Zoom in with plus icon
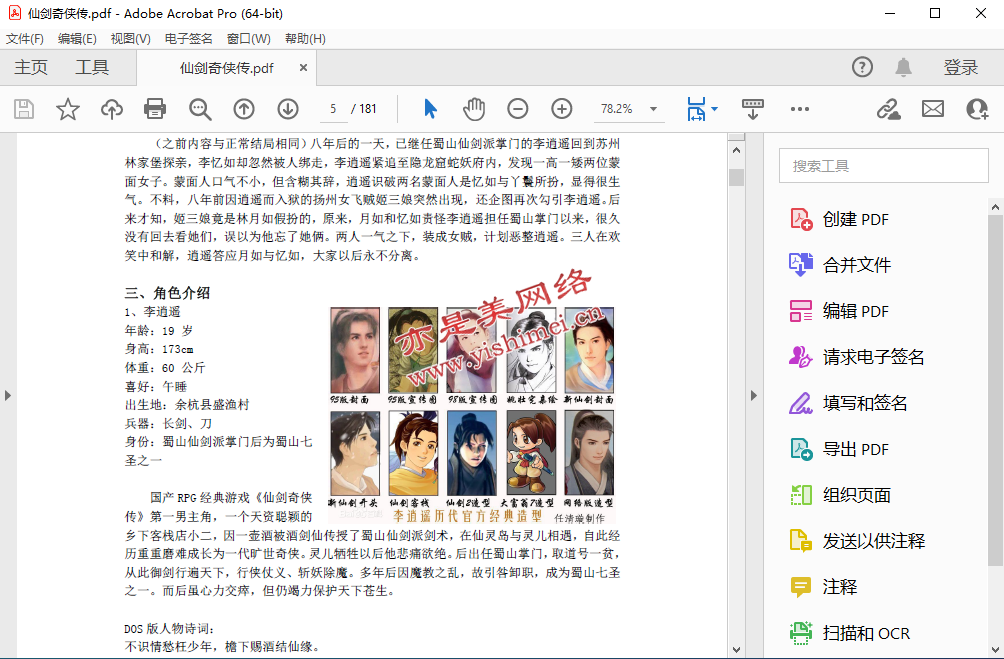The width and height of the screenshot is (1004, 659). [562, 109]
